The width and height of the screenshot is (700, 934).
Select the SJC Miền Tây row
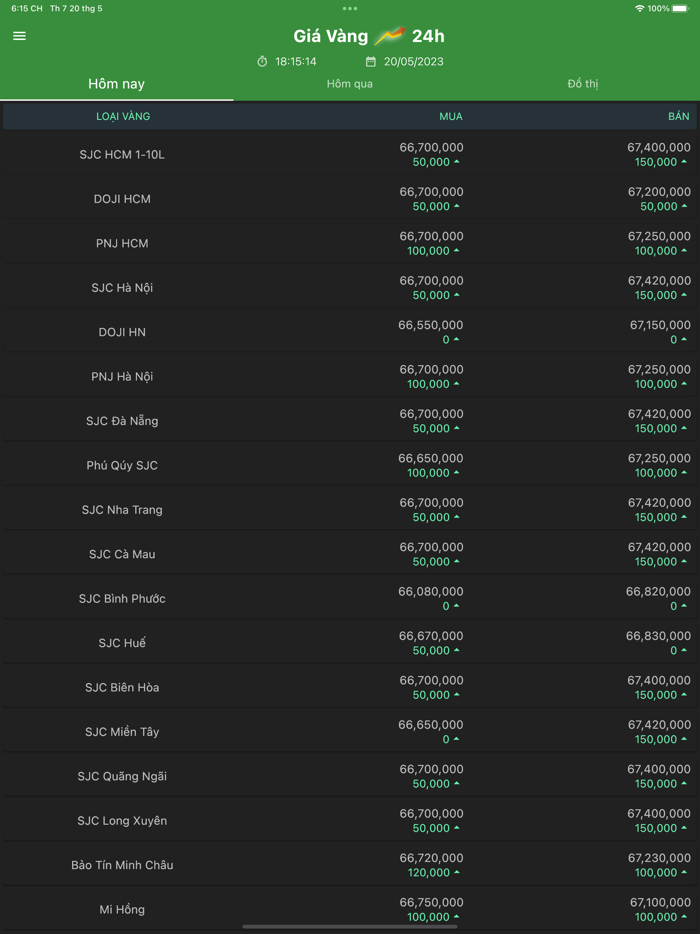pos(350,731)
